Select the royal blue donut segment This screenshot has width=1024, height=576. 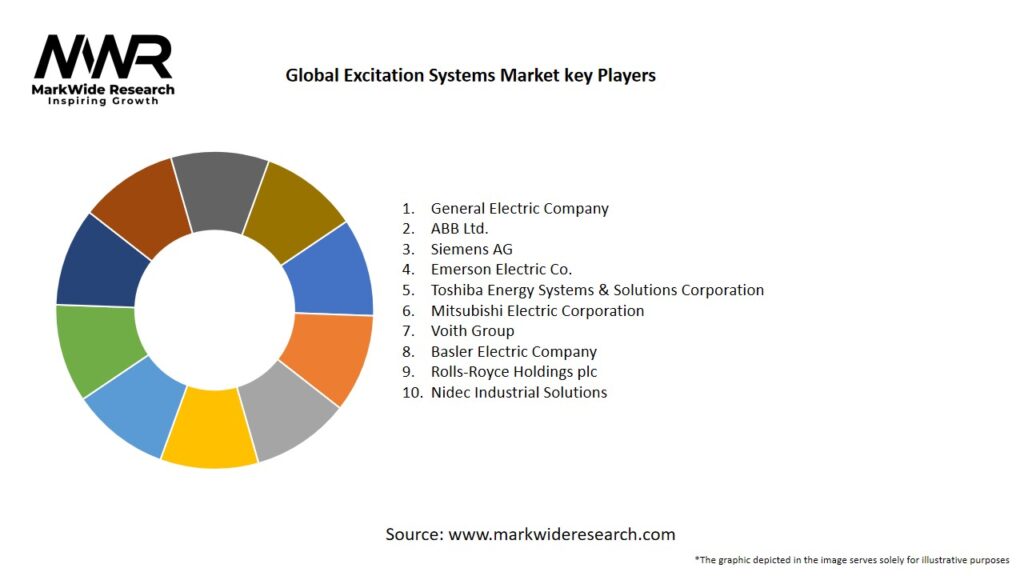click(331, 270)
